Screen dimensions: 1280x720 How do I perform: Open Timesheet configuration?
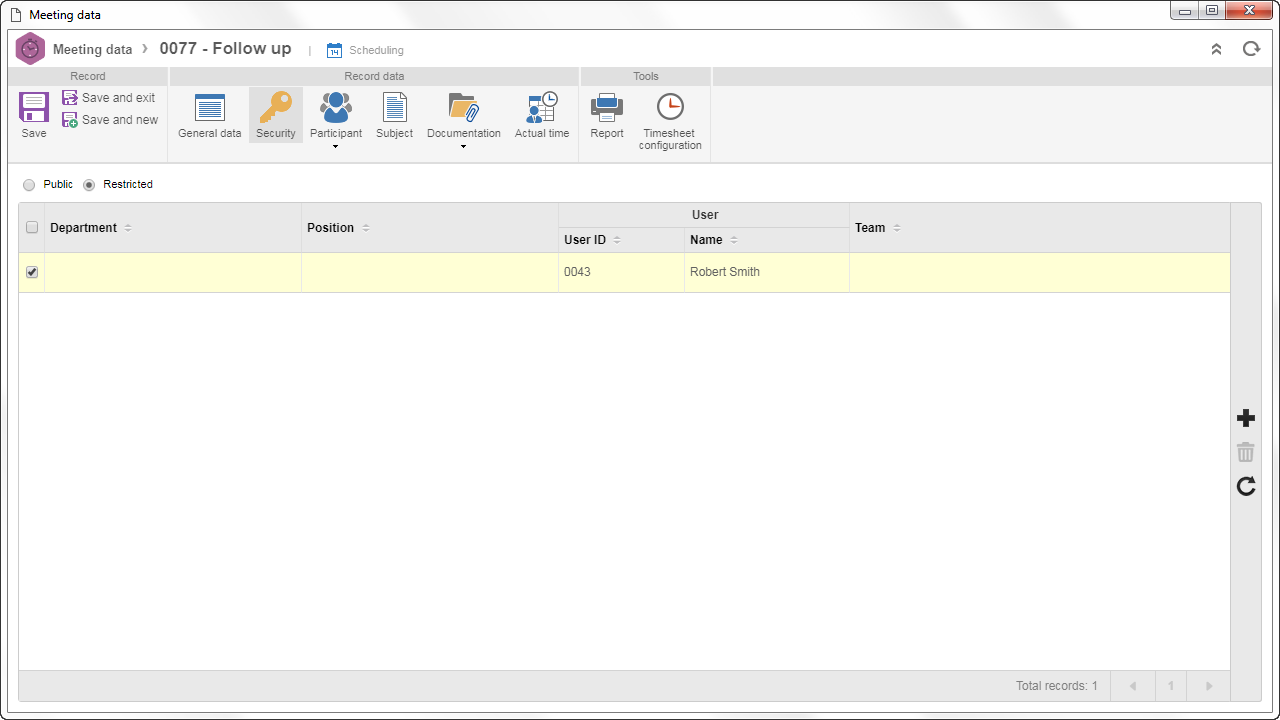click(670, 121)
